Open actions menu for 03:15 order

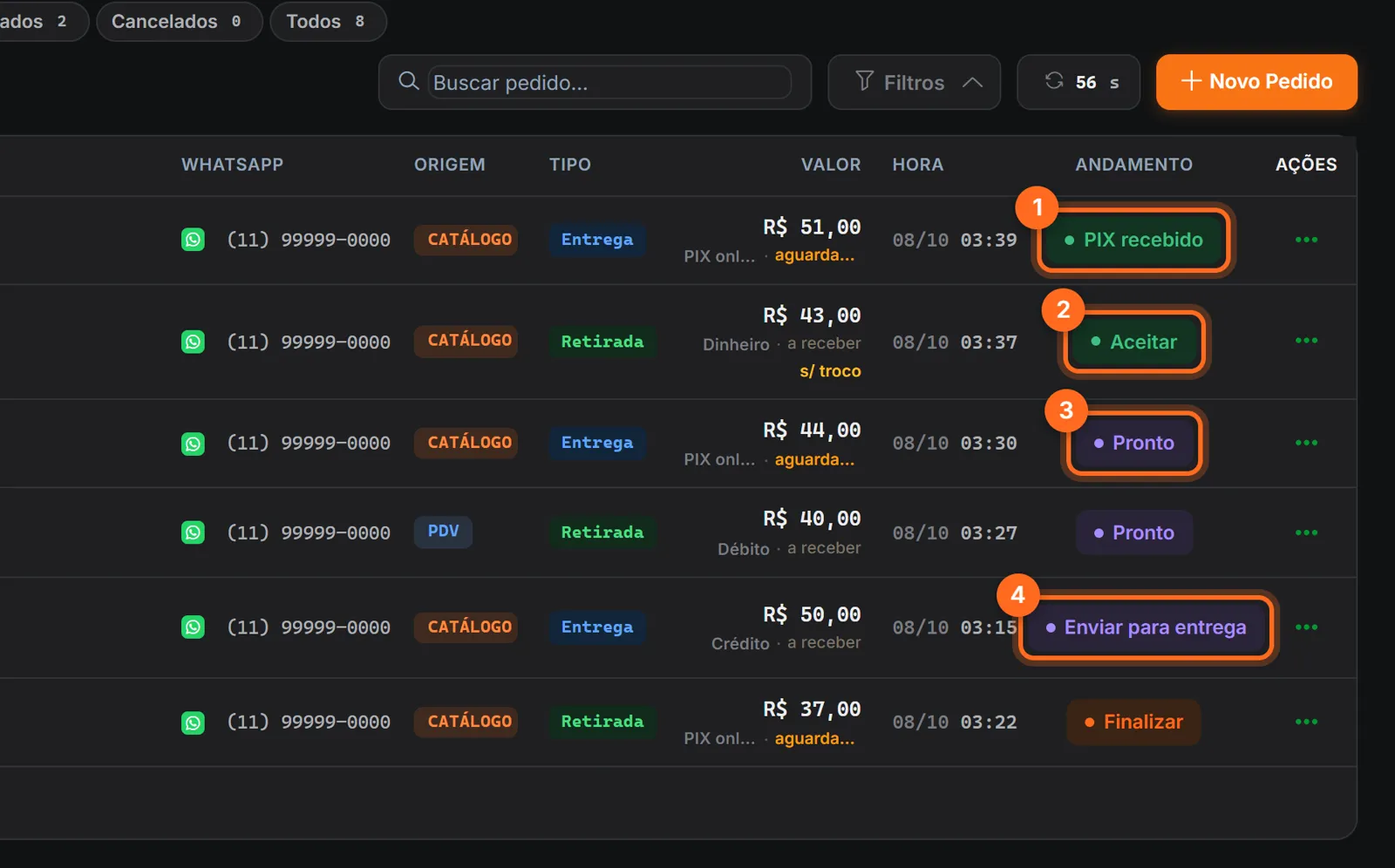click(x=1306, y=627)
